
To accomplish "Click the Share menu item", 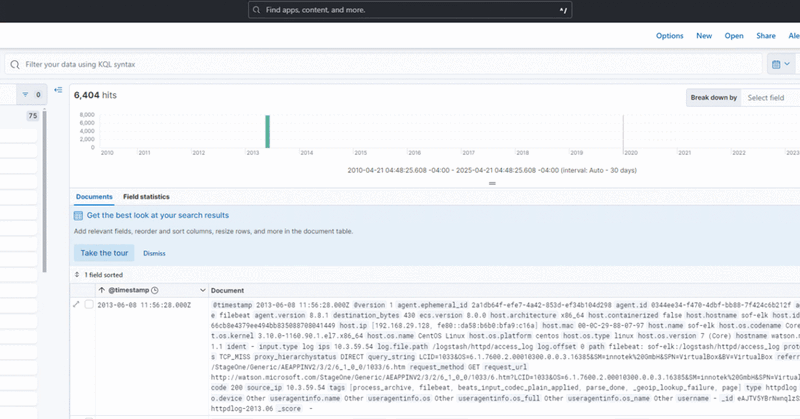I will click(x=766, y=36).
